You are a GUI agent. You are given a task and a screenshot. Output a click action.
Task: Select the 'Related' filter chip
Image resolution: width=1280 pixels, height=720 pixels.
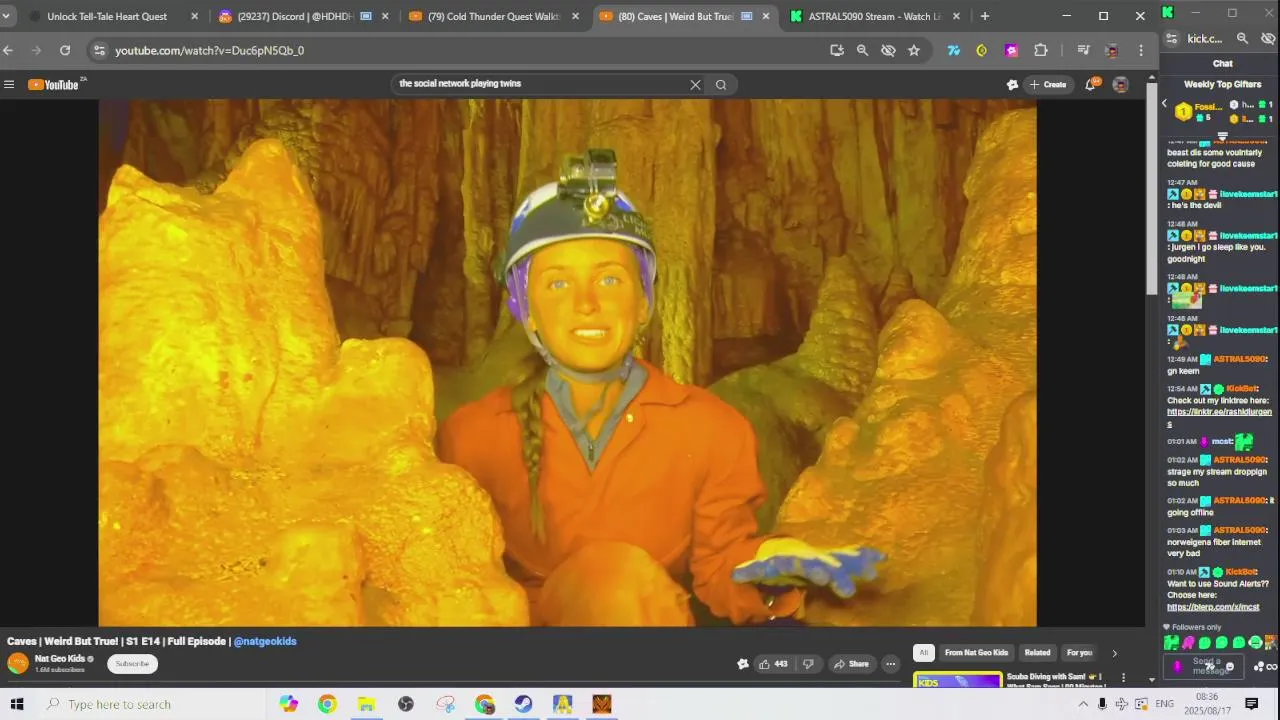[1037, 653]
